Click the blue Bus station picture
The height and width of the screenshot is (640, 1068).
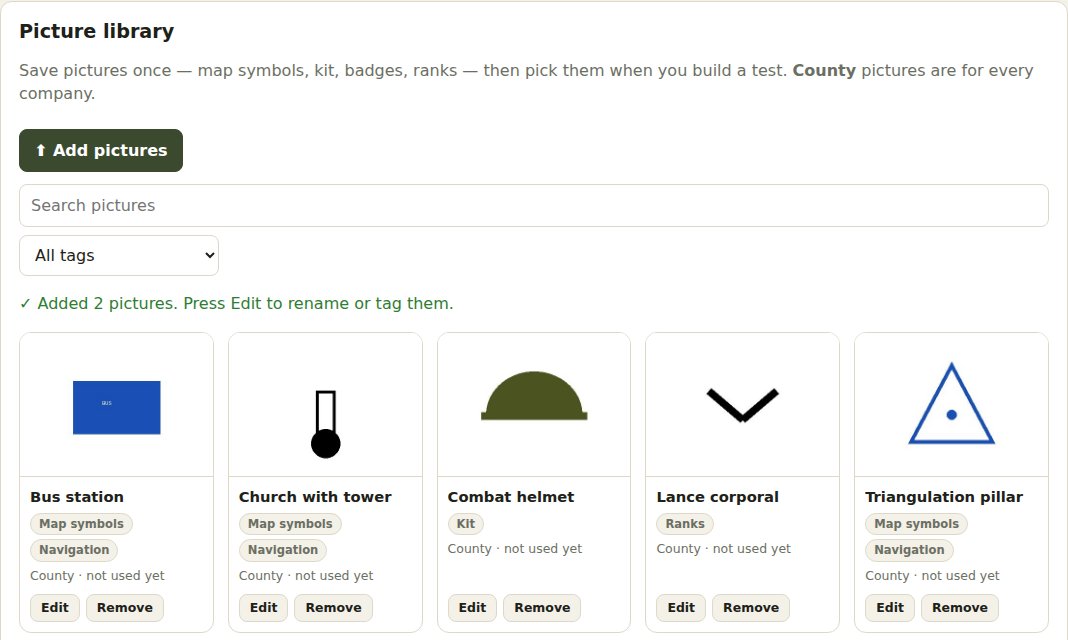pyautogui.click(x=116, y=407)
